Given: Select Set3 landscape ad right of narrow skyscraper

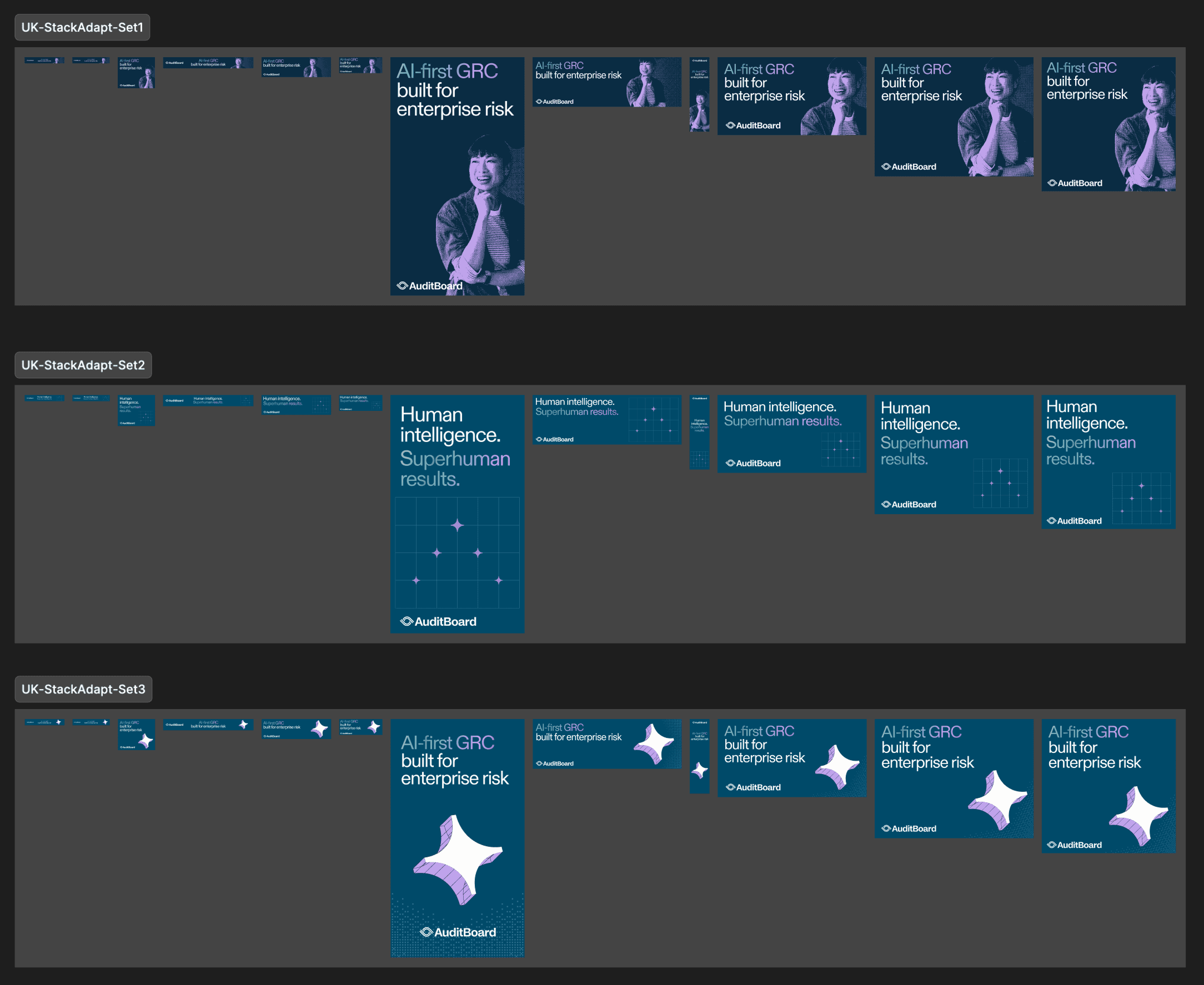Looking at the screenshot, I should (x=791, y=758).
